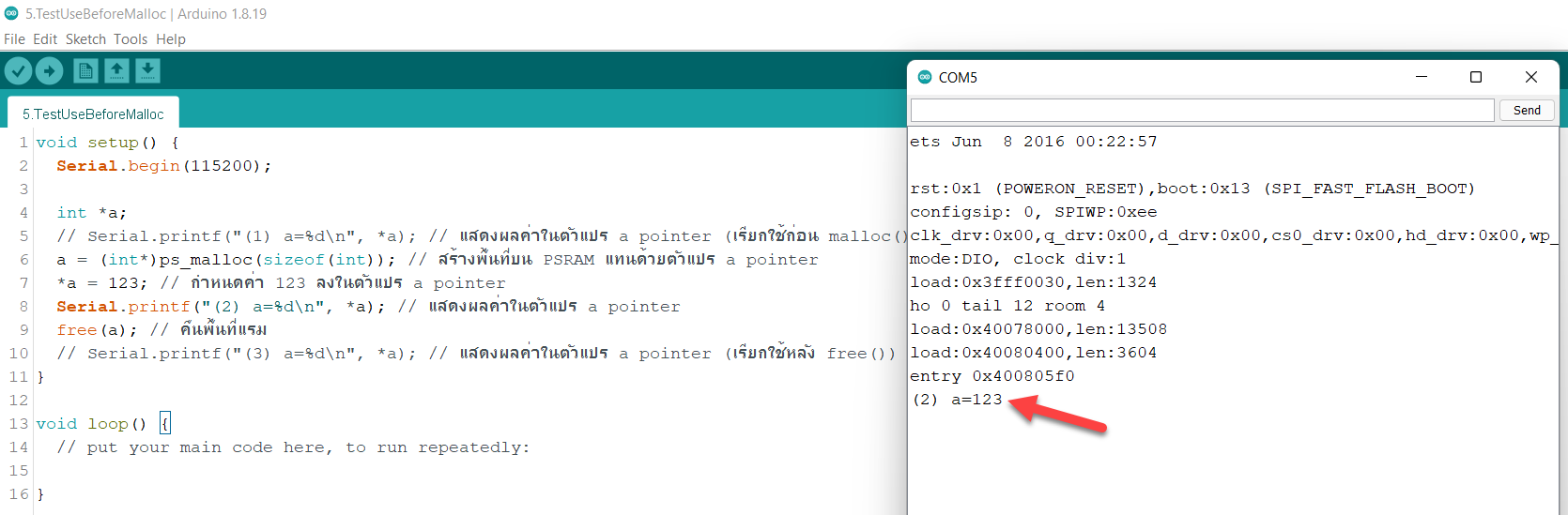The height and width of the screenshot is (515, 1568).
Task: Click the Serial.printf("(2) a=%d code line
Action: [x=368, y=307]
